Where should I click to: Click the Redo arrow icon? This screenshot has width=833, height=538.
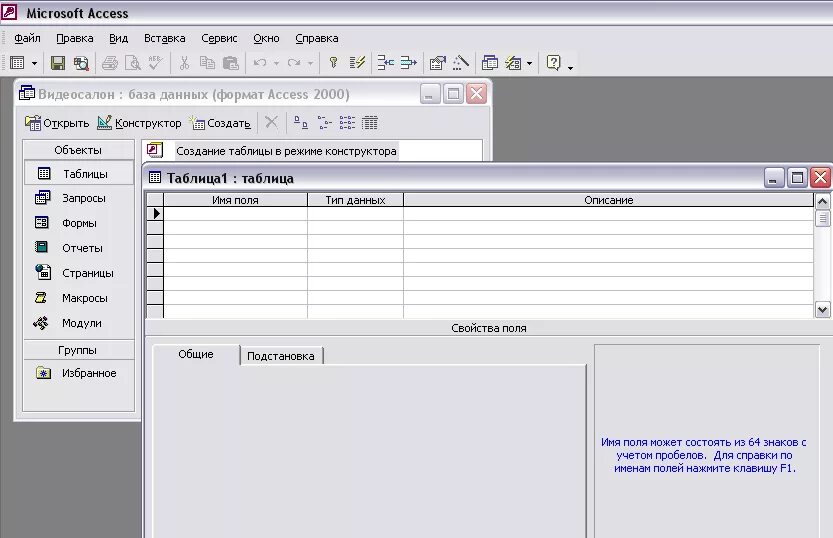pos(294,63)
